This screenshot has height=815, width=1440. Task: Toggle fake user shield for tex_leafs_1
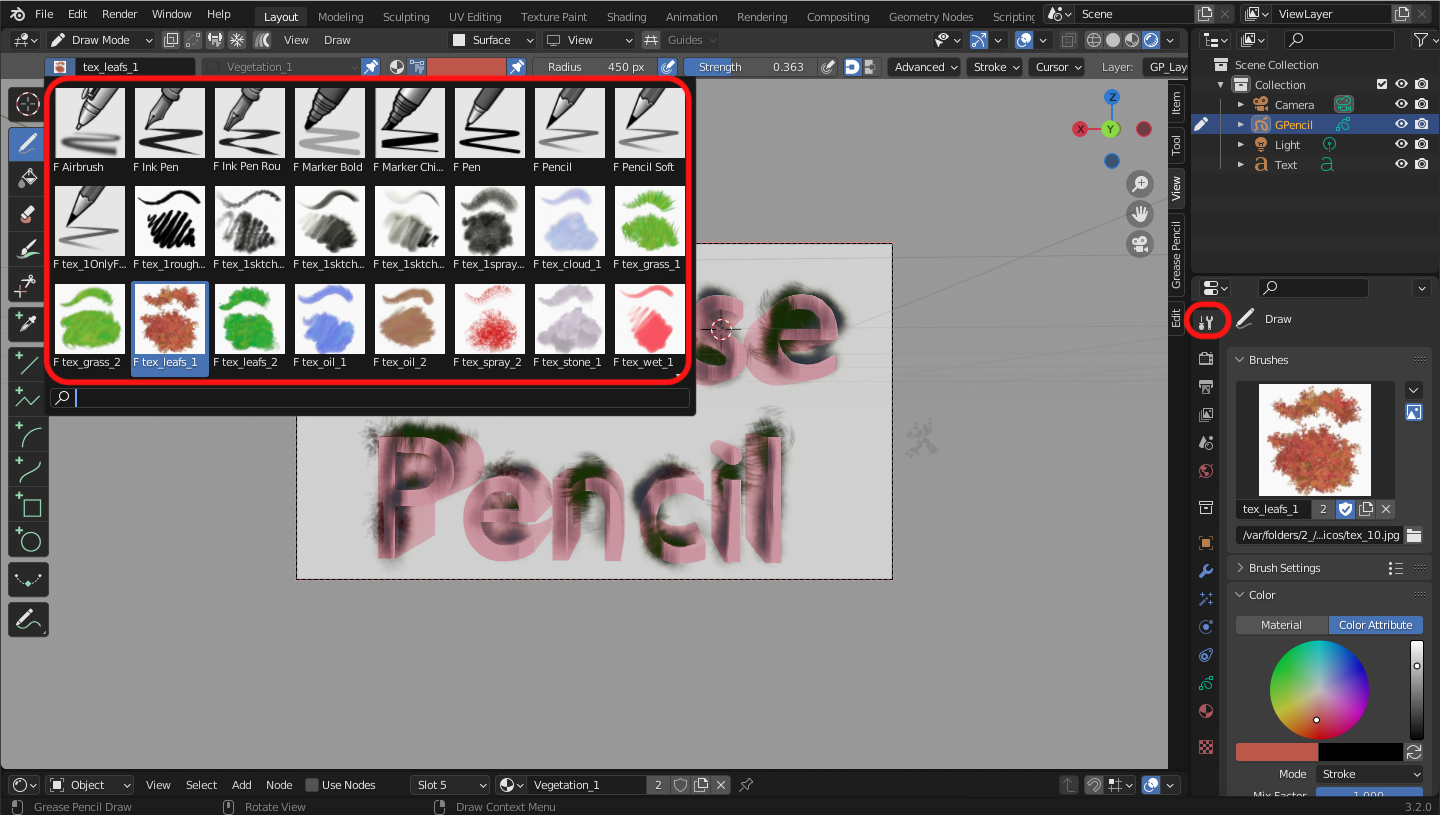pyautogui.click(x=1345, y=509)
